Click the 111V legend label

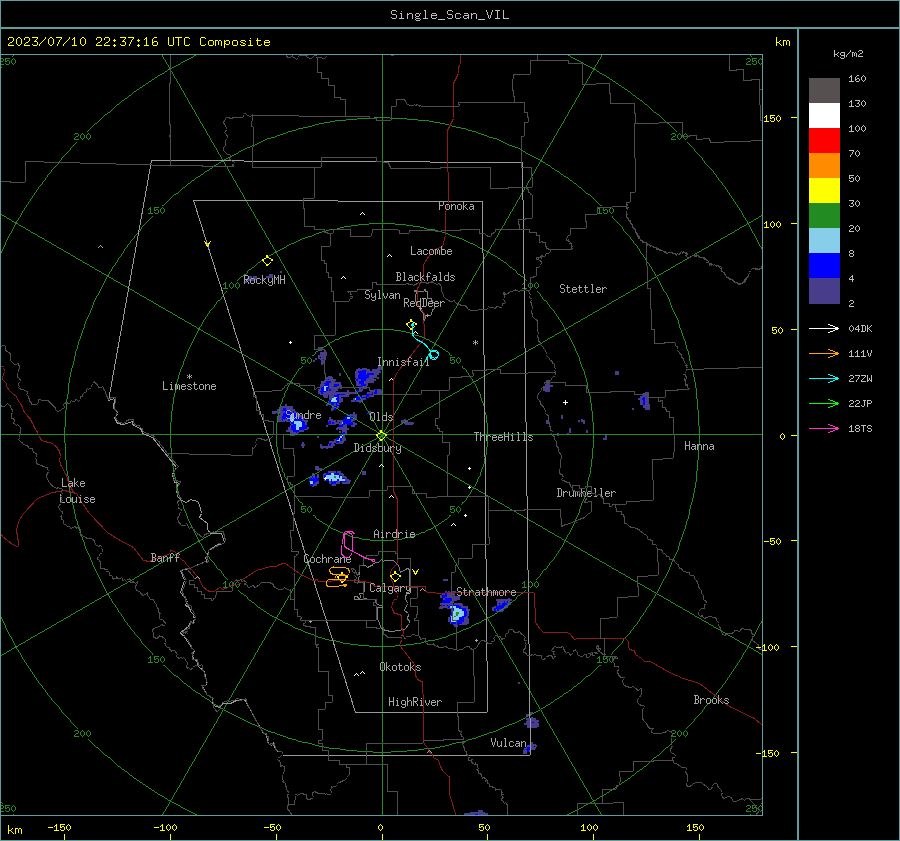coord(860,354)
